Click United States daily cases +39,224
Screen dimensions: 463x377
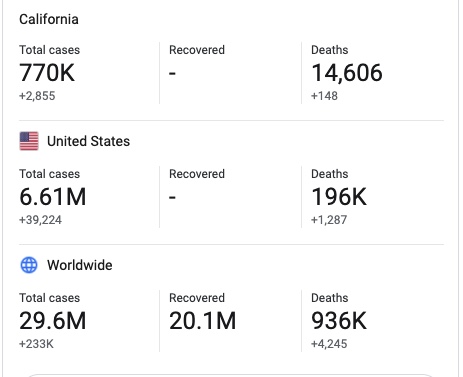tap(40, 220)
